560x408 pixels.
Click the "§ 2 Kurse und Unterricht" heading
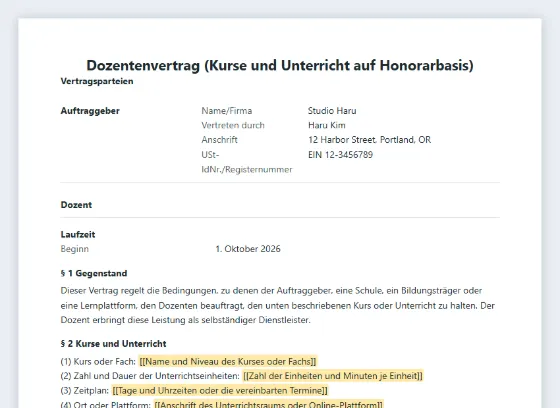(x=114, y=344)
